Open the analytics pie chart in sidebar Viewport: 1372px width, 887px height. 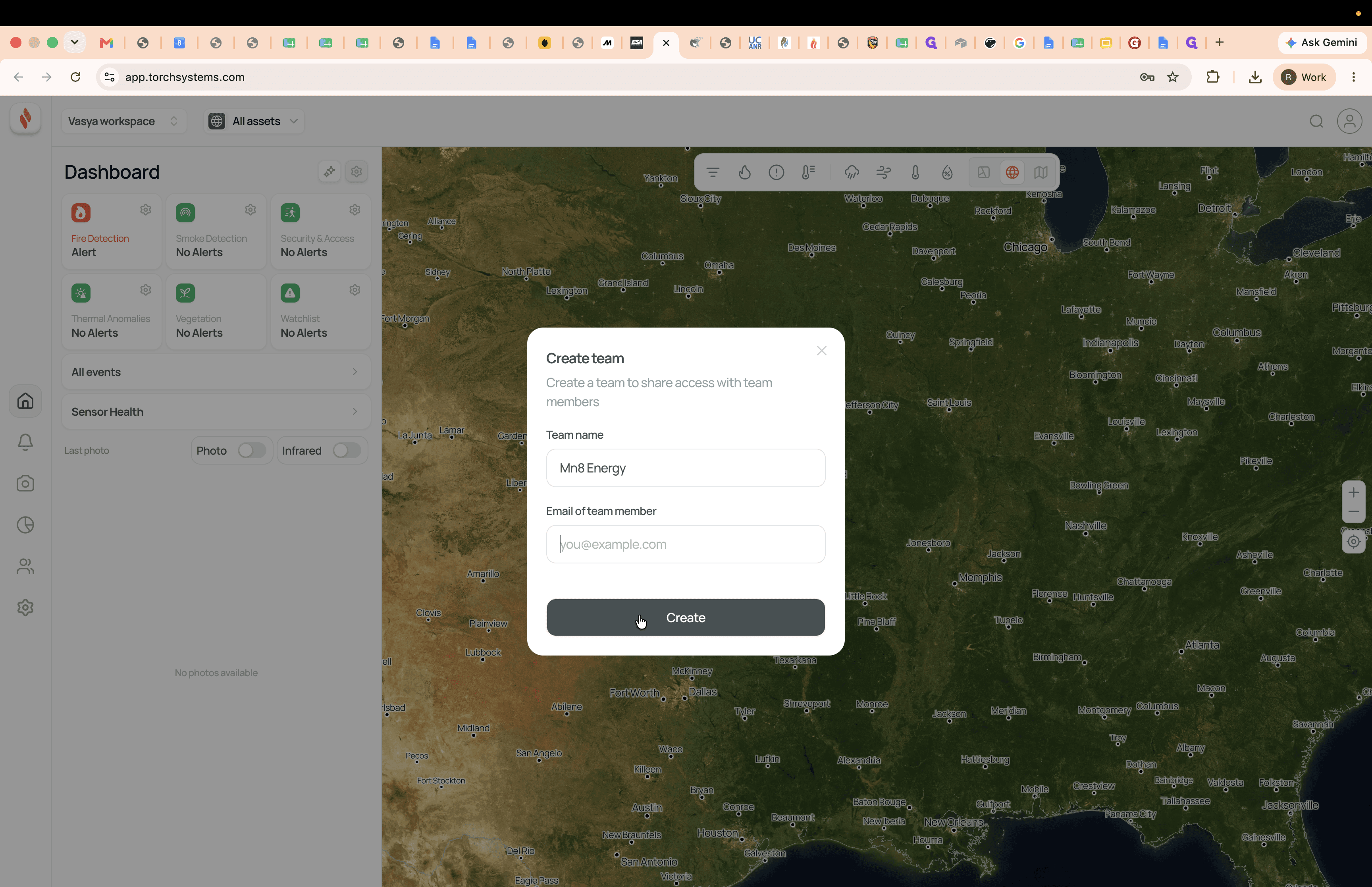25,525
